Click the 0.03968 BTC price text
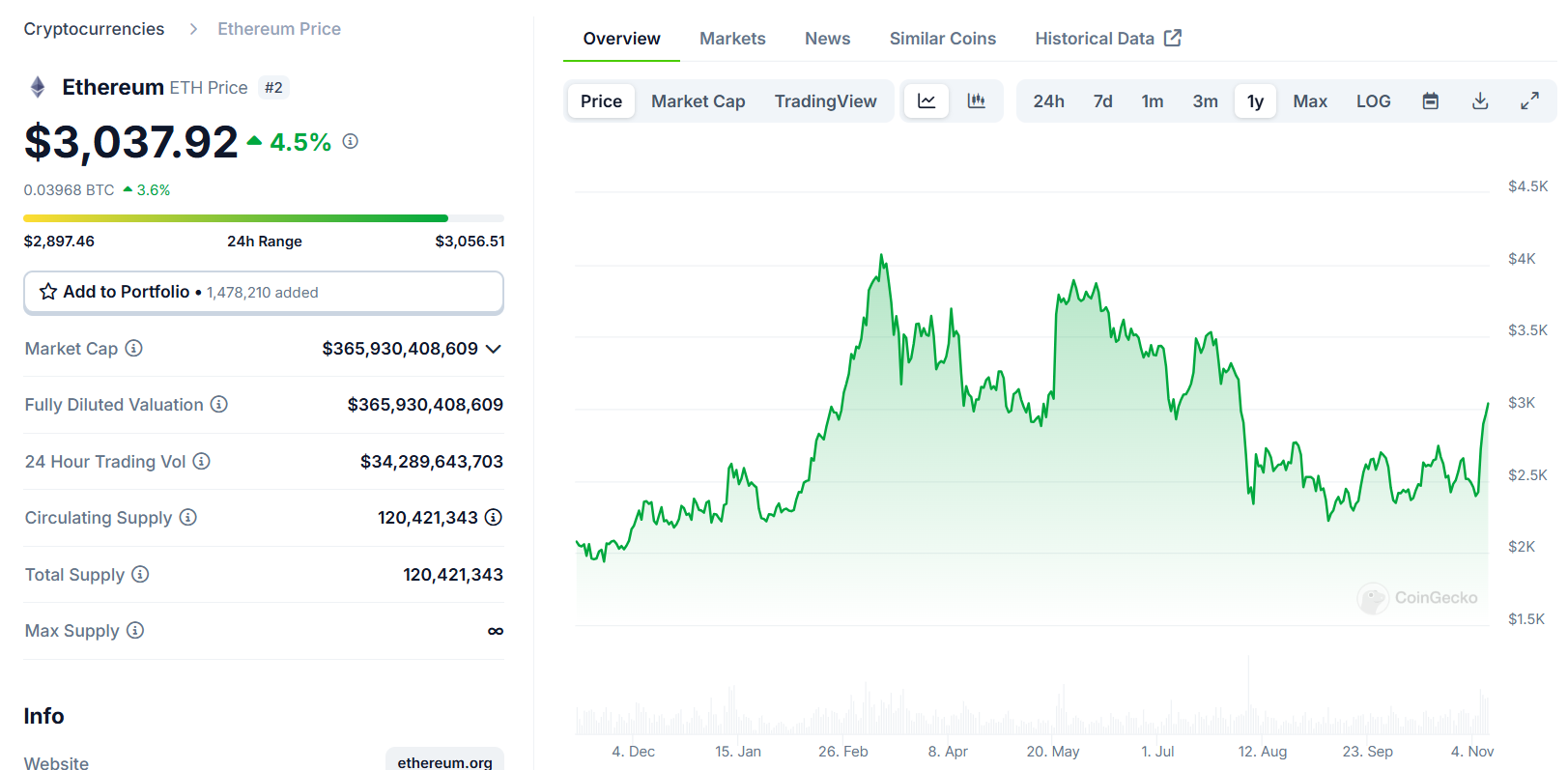The image size is (1568, 770). pyautogui.click(x=69, y=190)
